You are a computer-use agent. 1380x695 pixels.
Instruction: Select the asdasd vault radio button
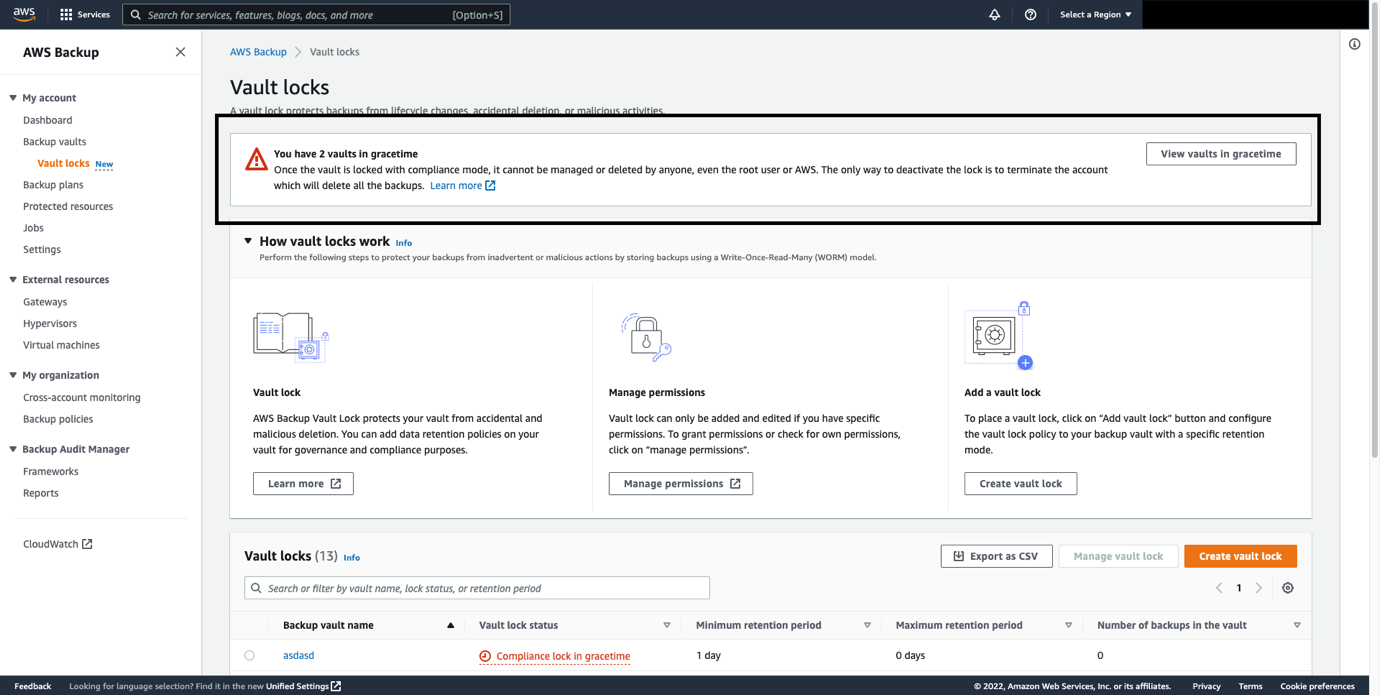(250, 656)
